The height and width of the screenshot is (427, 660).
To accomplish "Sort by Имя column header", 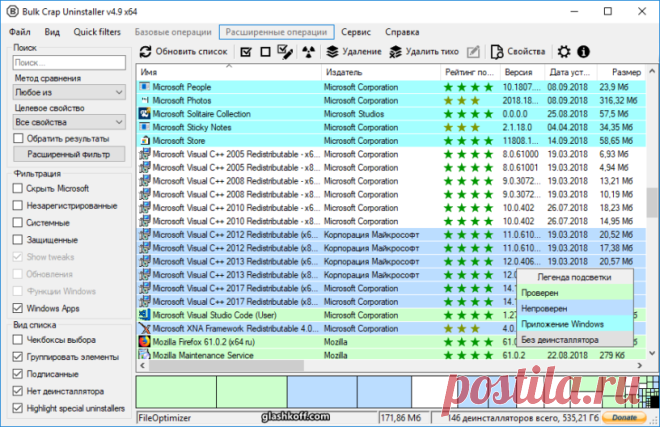I will point(229,72).
